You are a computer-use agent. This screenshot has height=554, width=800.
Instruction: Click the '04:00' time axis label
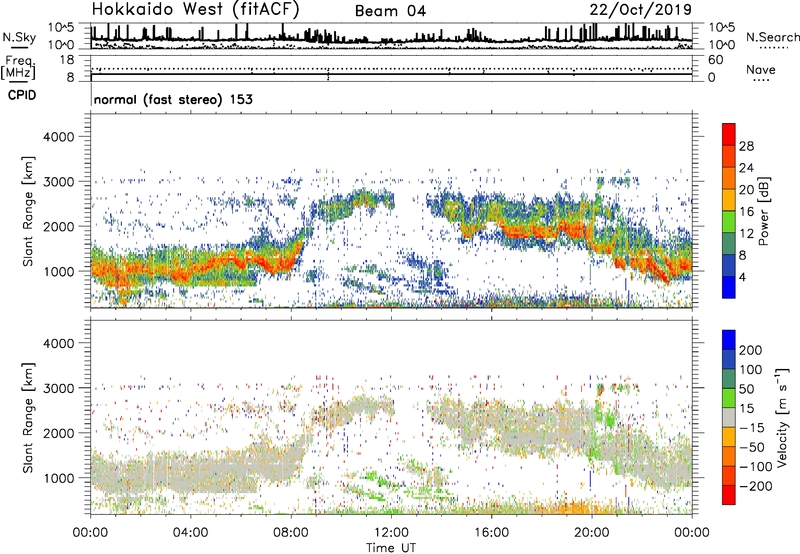[190, 533]
